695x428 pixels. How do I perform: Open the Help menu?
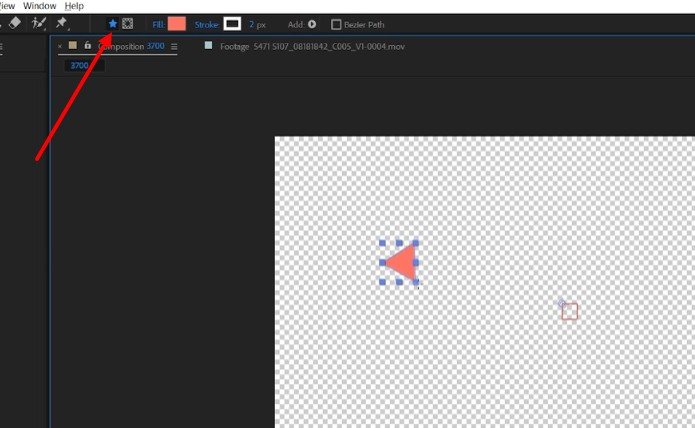74,6
